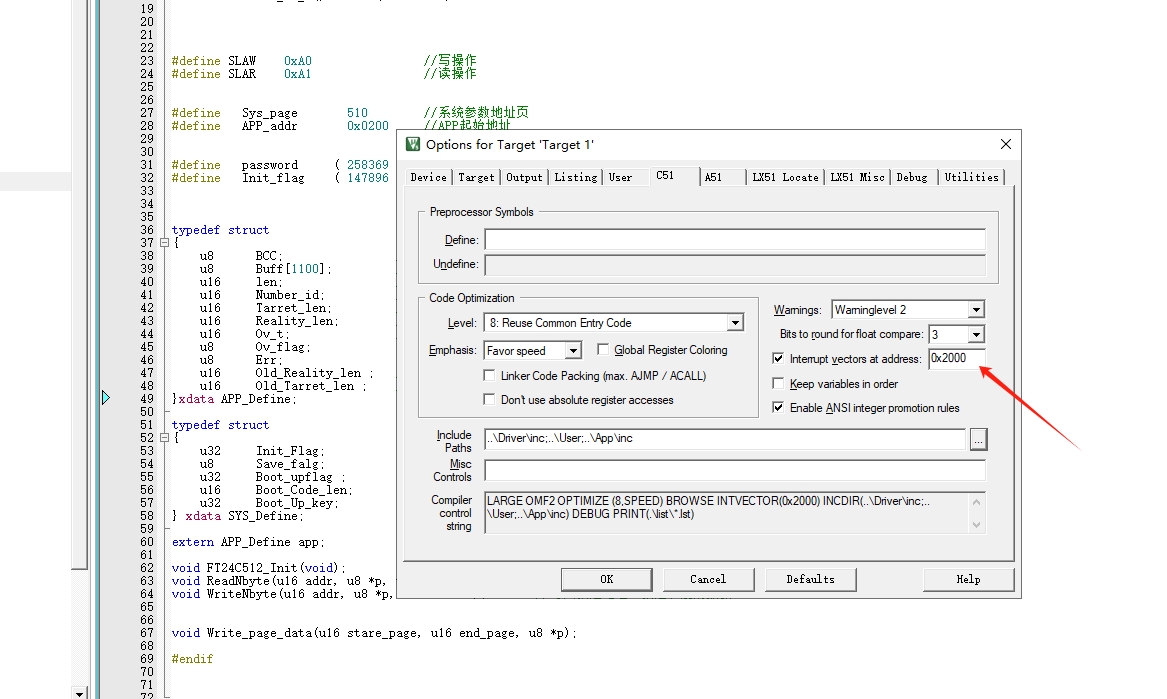Switch to the Debug tab

tap(912, 177)
